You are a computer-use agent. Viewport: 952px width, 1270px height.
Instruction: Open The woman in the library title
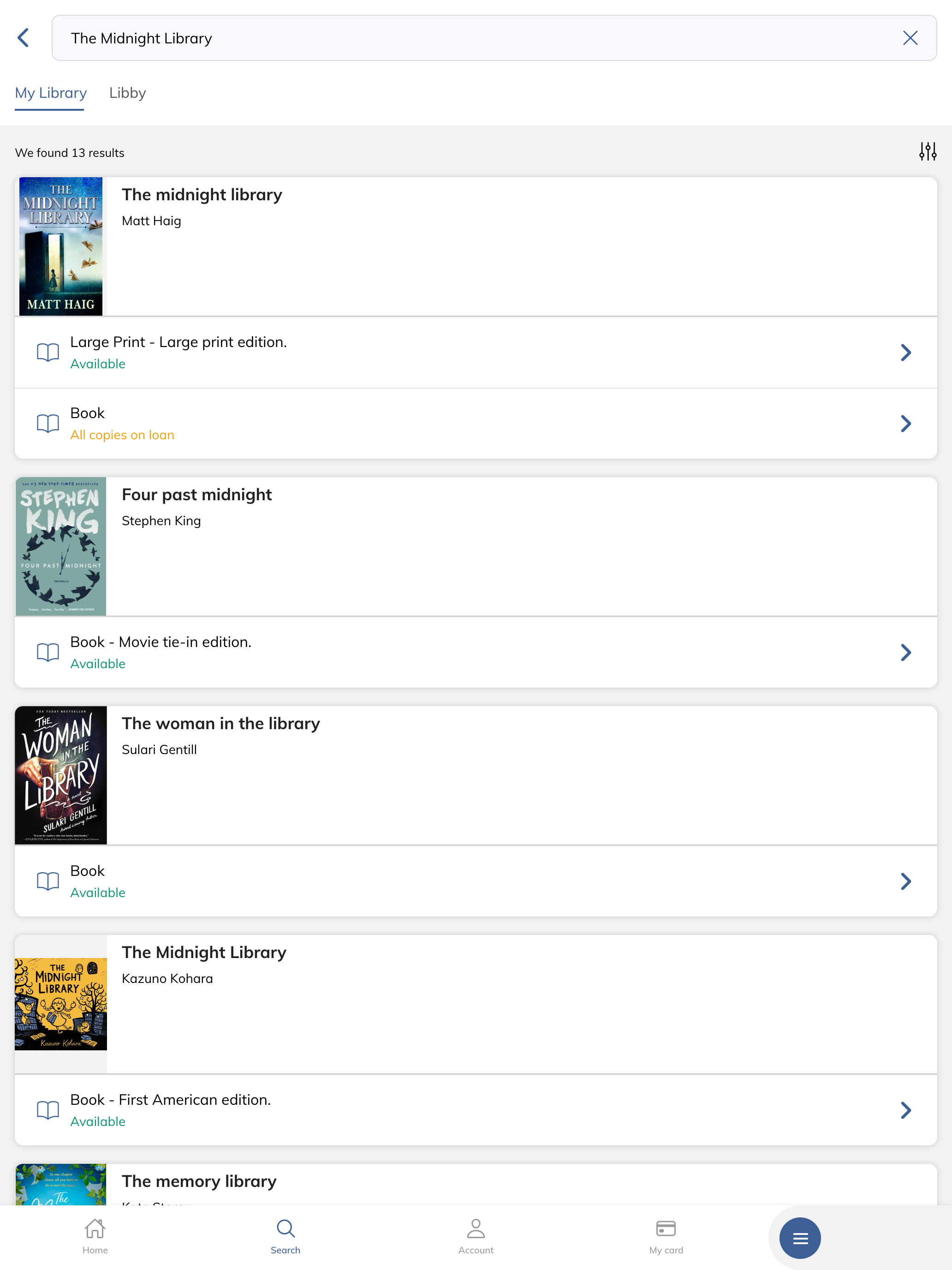pos(220,724)
